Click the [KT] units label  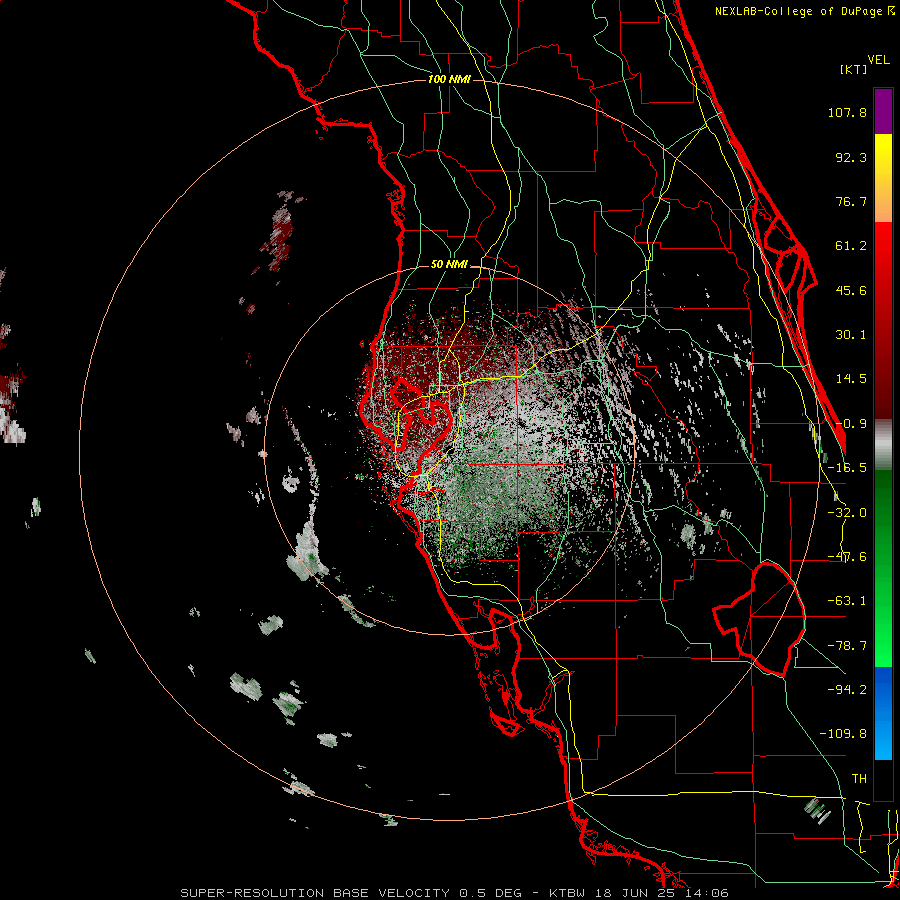click(854, 69)
